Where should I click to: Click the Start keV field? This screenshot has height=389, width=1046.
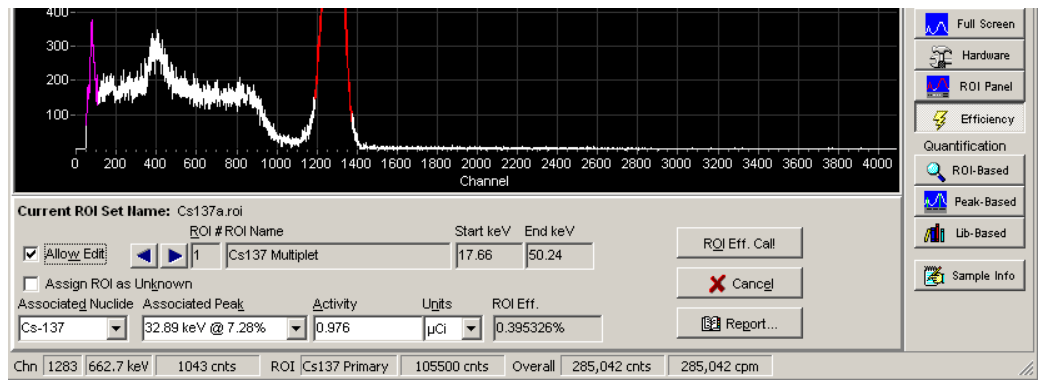489,256
